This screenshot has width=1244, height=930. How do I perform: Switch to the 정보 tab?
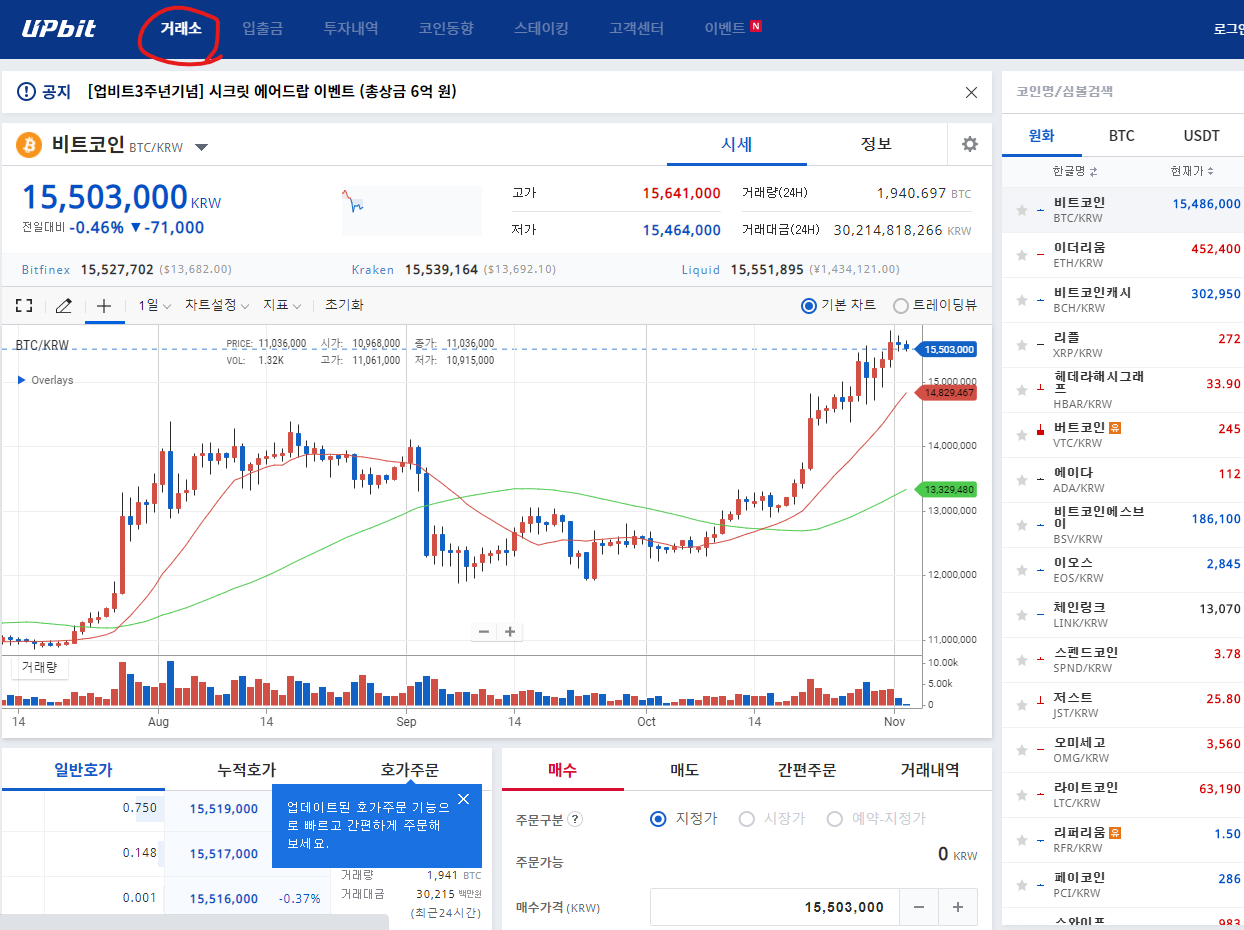(x=876, y=144)
